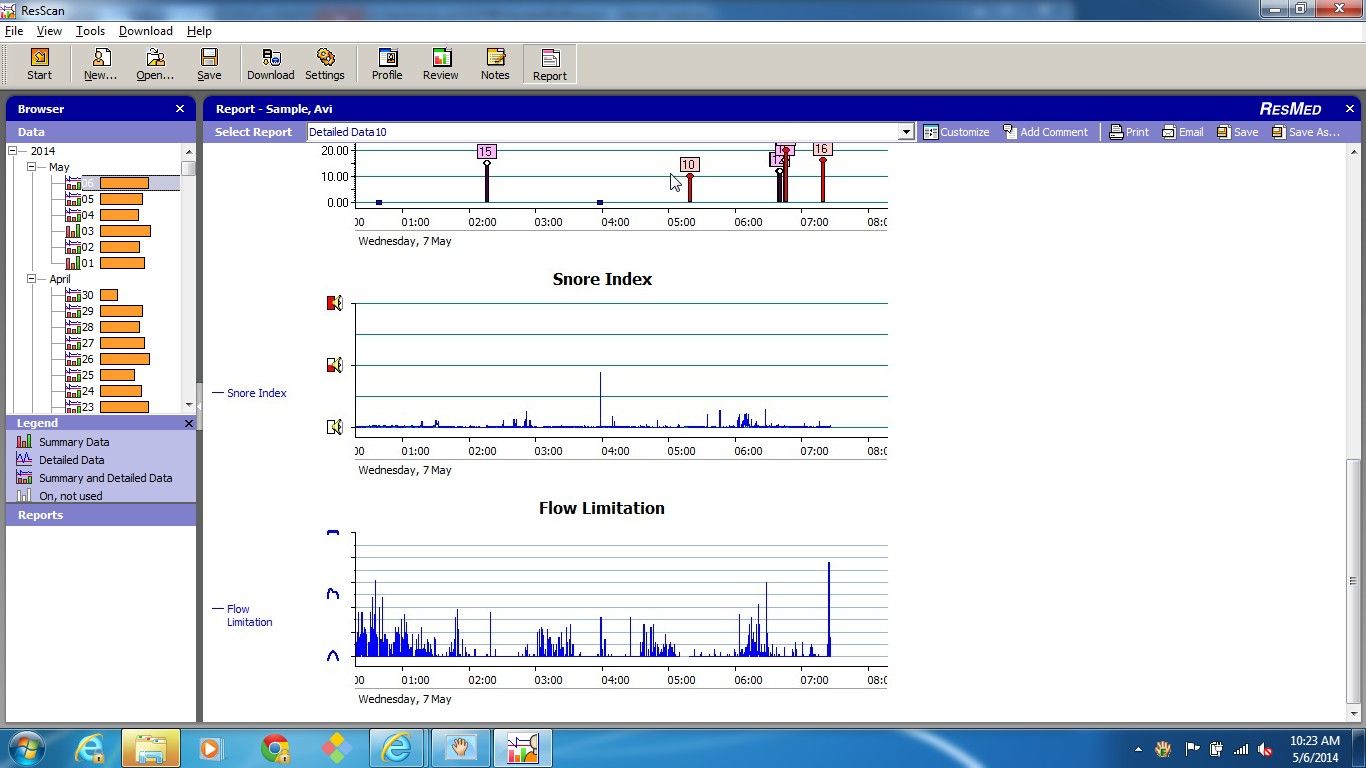Open the Profile view
1366x768 pixels.
(387, 64)
